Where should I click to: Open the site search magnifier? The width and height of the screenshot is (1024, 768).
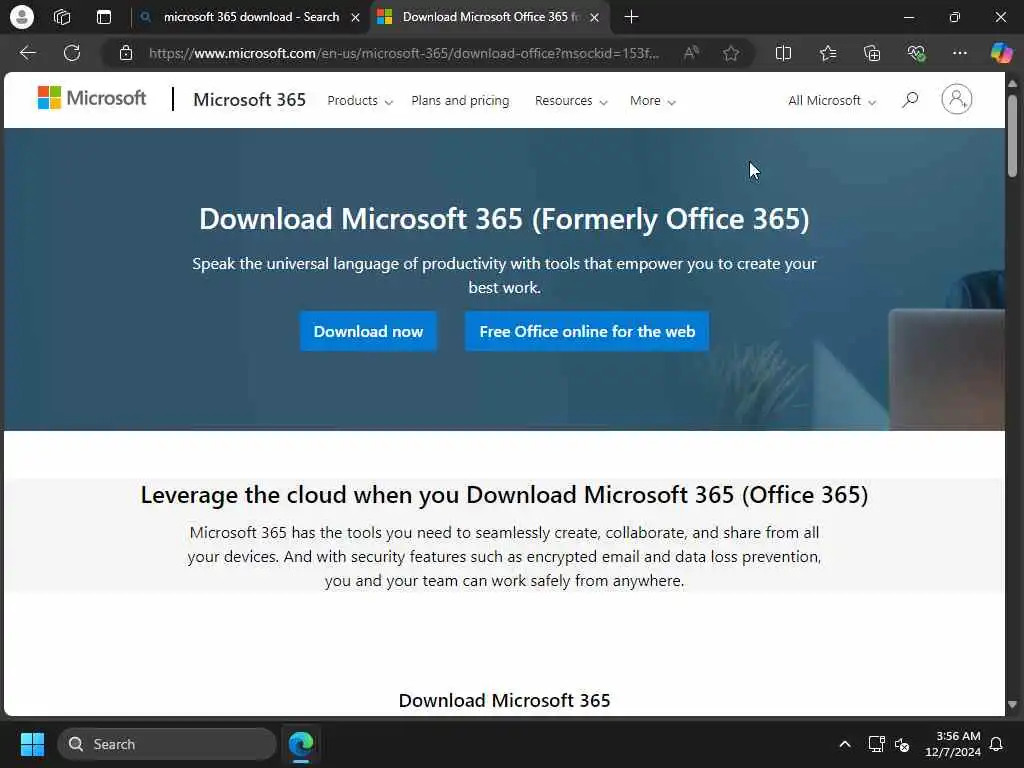910,100
